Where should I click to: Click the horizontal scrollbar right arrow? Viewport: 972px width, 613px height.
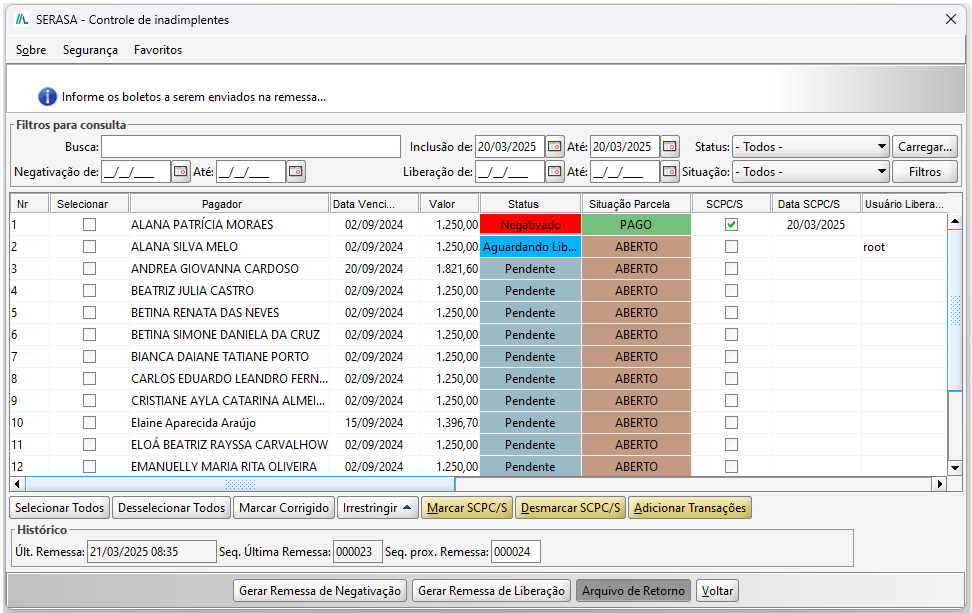click(940, 483)
